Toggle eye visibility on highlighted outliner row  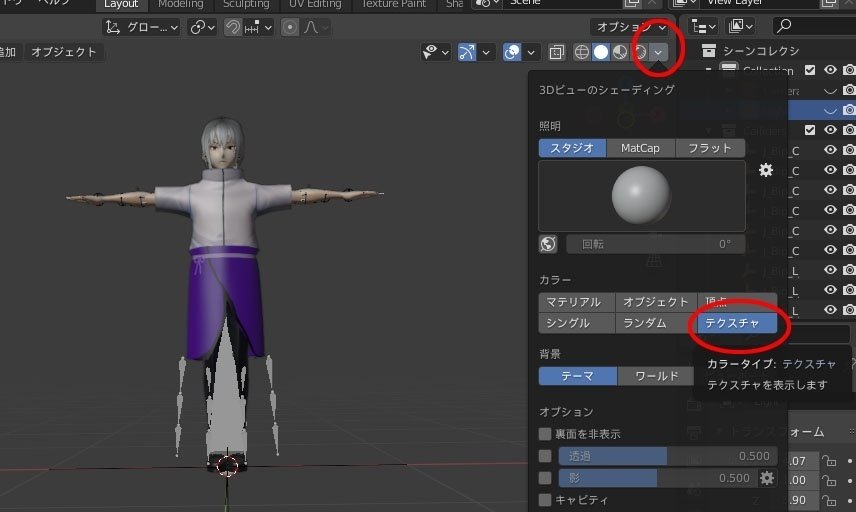(x=830, y=110)
